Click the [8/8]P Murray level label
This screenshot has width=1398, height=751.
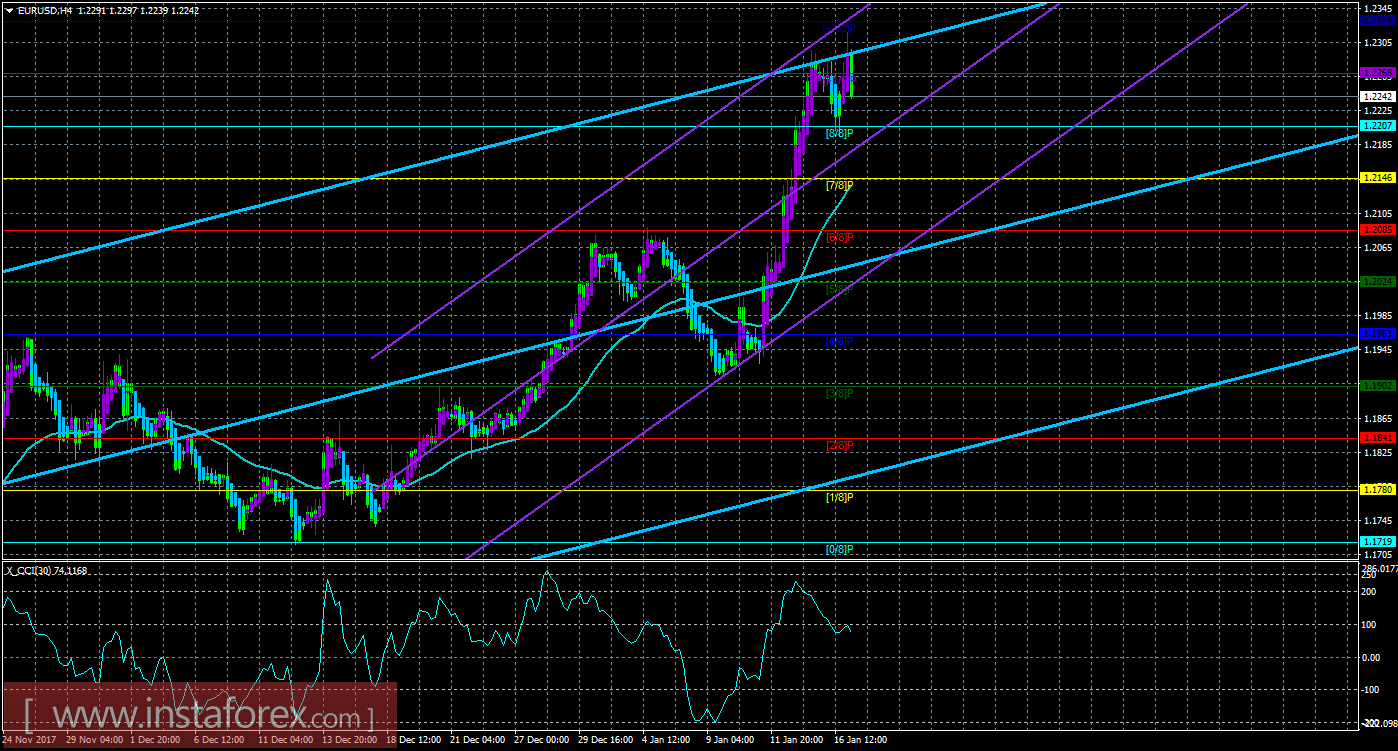click(839, 133)
